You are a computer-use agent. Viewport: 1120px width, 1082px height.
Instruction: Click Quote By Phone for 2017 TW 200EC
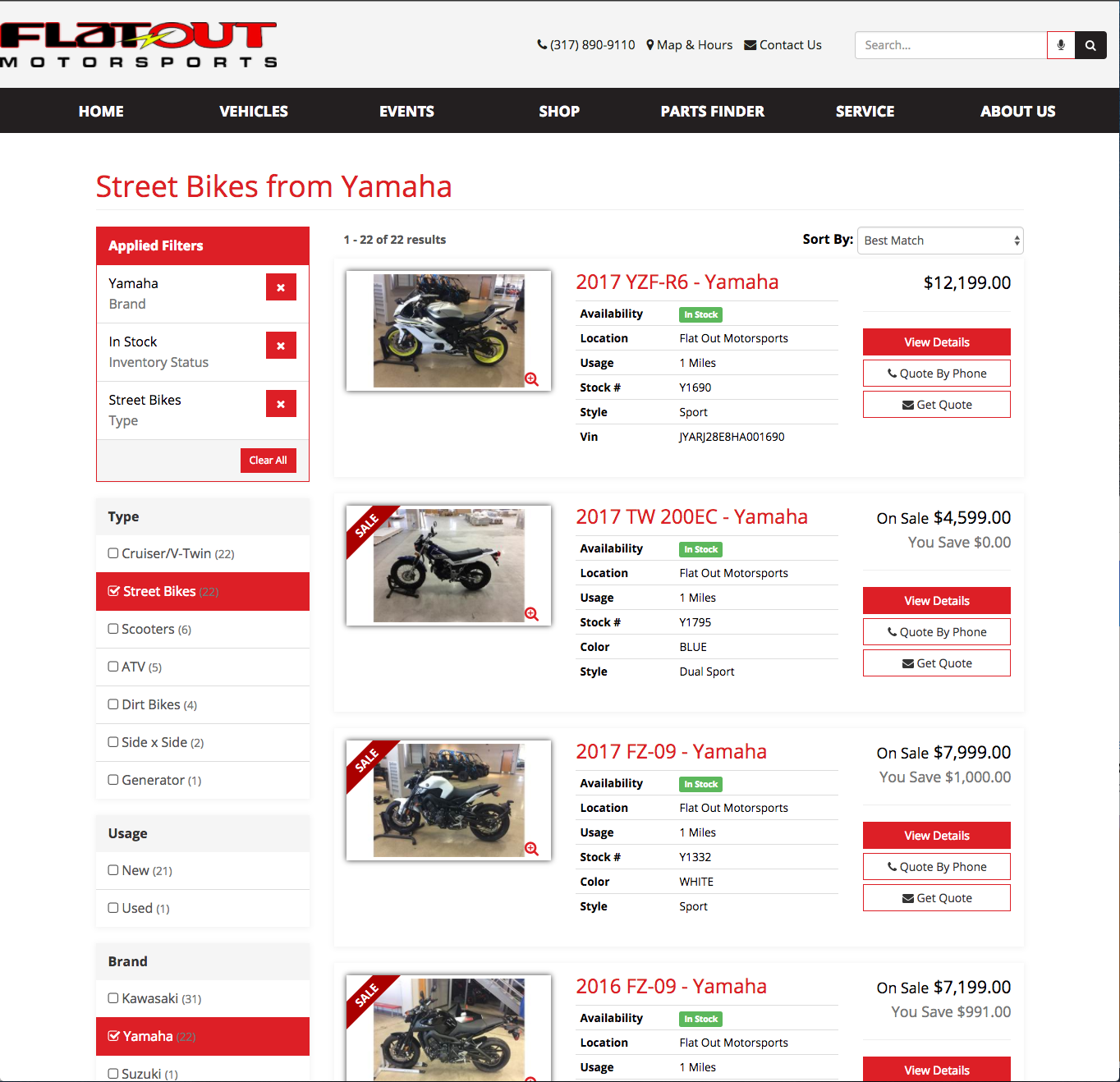937,632
